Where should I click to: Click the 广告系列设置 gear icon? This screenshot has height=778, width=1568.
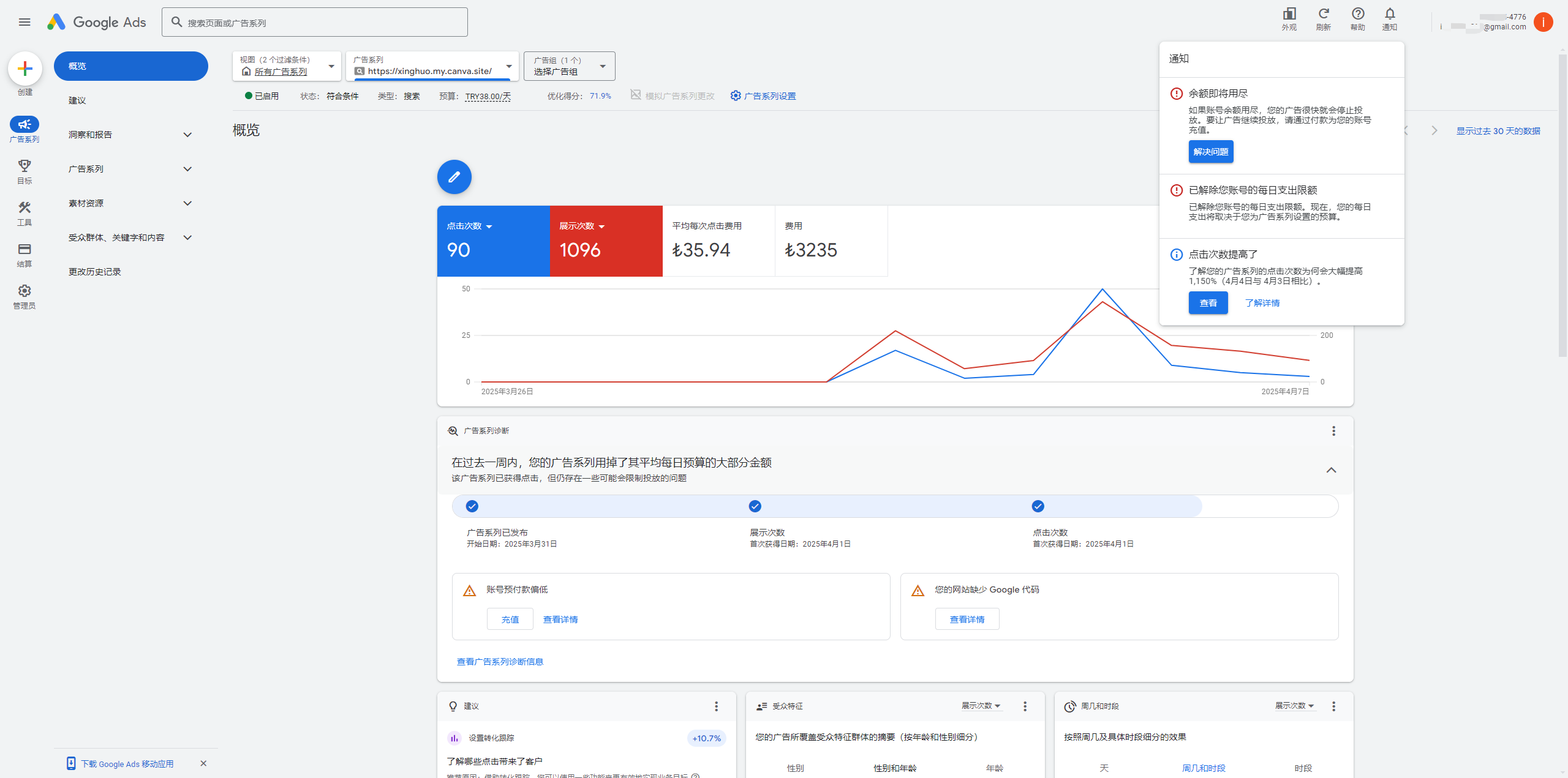736,95
